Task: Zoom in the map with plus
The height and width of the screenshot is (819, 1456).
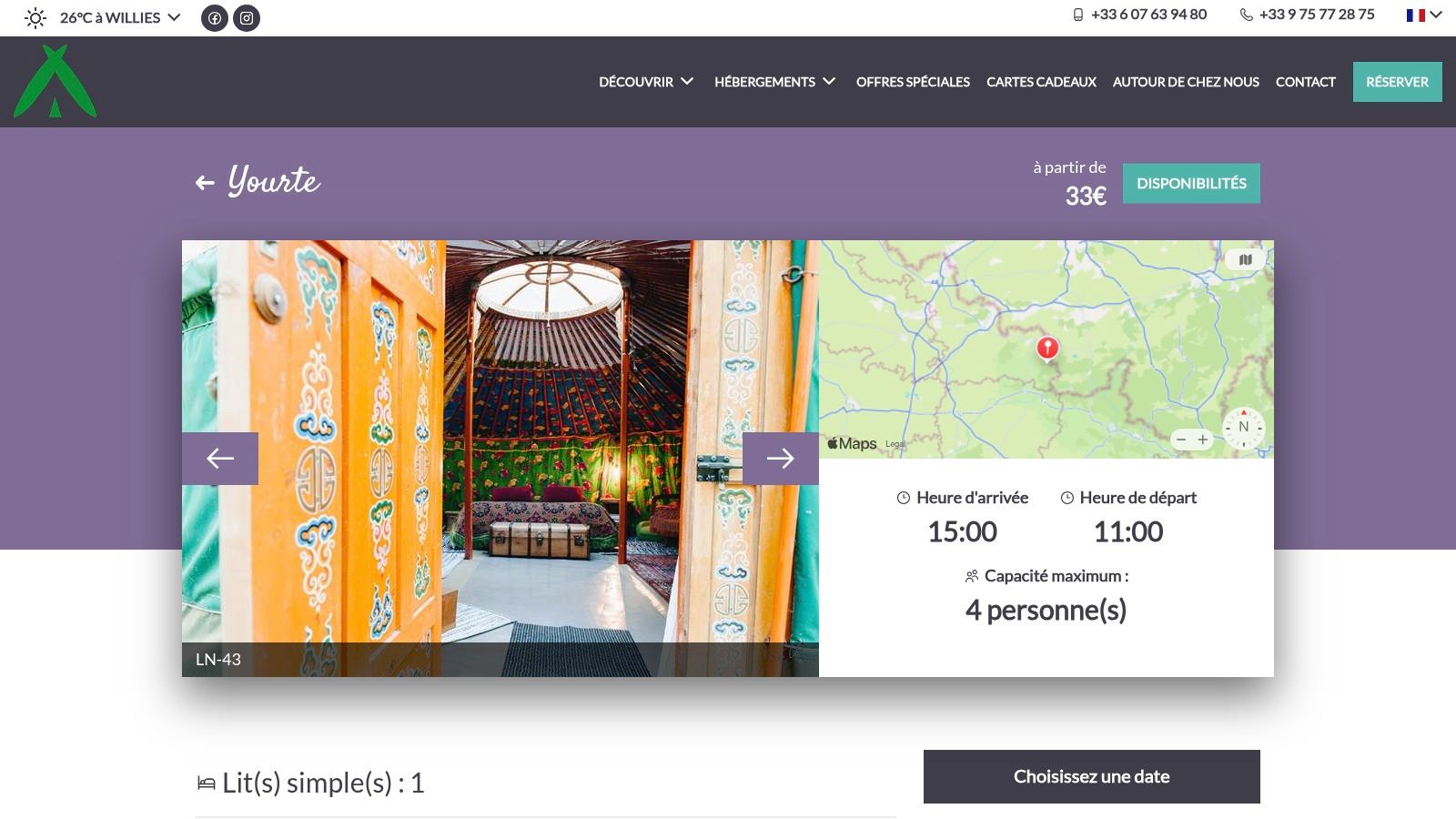Action: pyautogui.click(x=1203, y=440)
